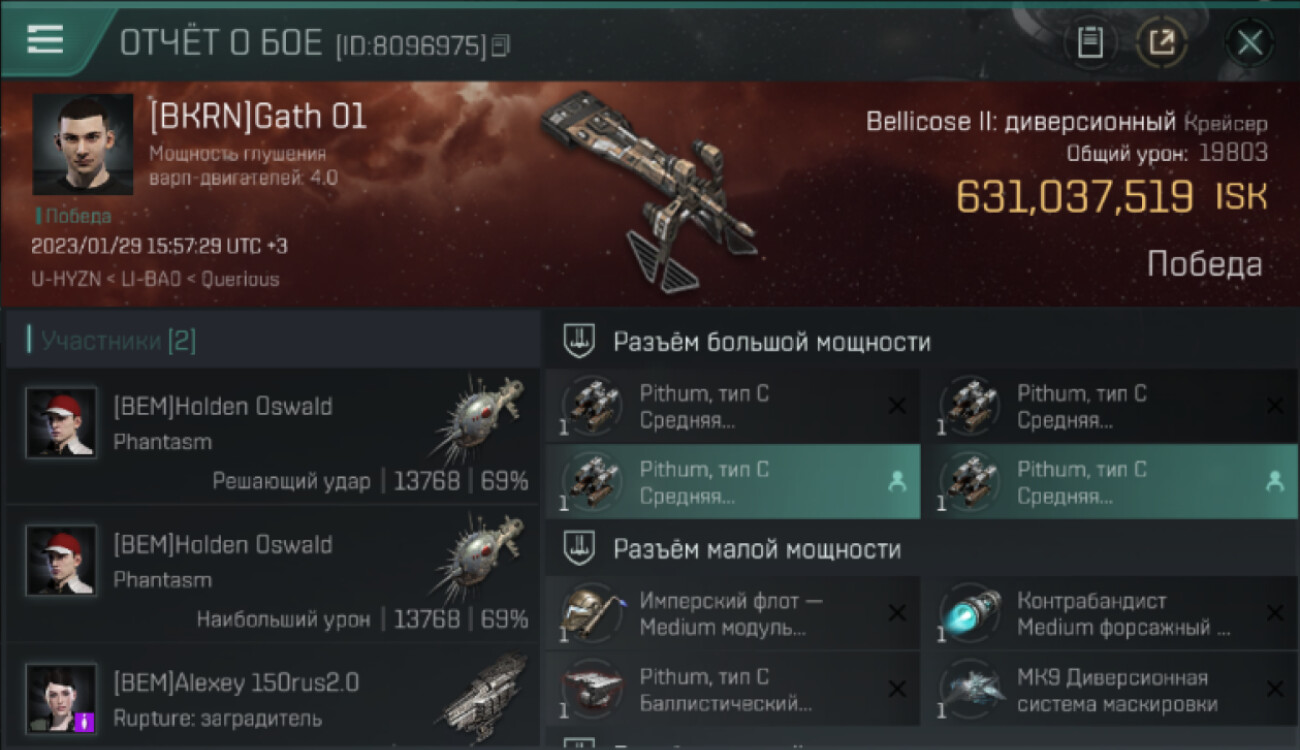Screen dimensions: 1300x750
Task: Open the clipboard report icon
Action: coord(1090,42)
